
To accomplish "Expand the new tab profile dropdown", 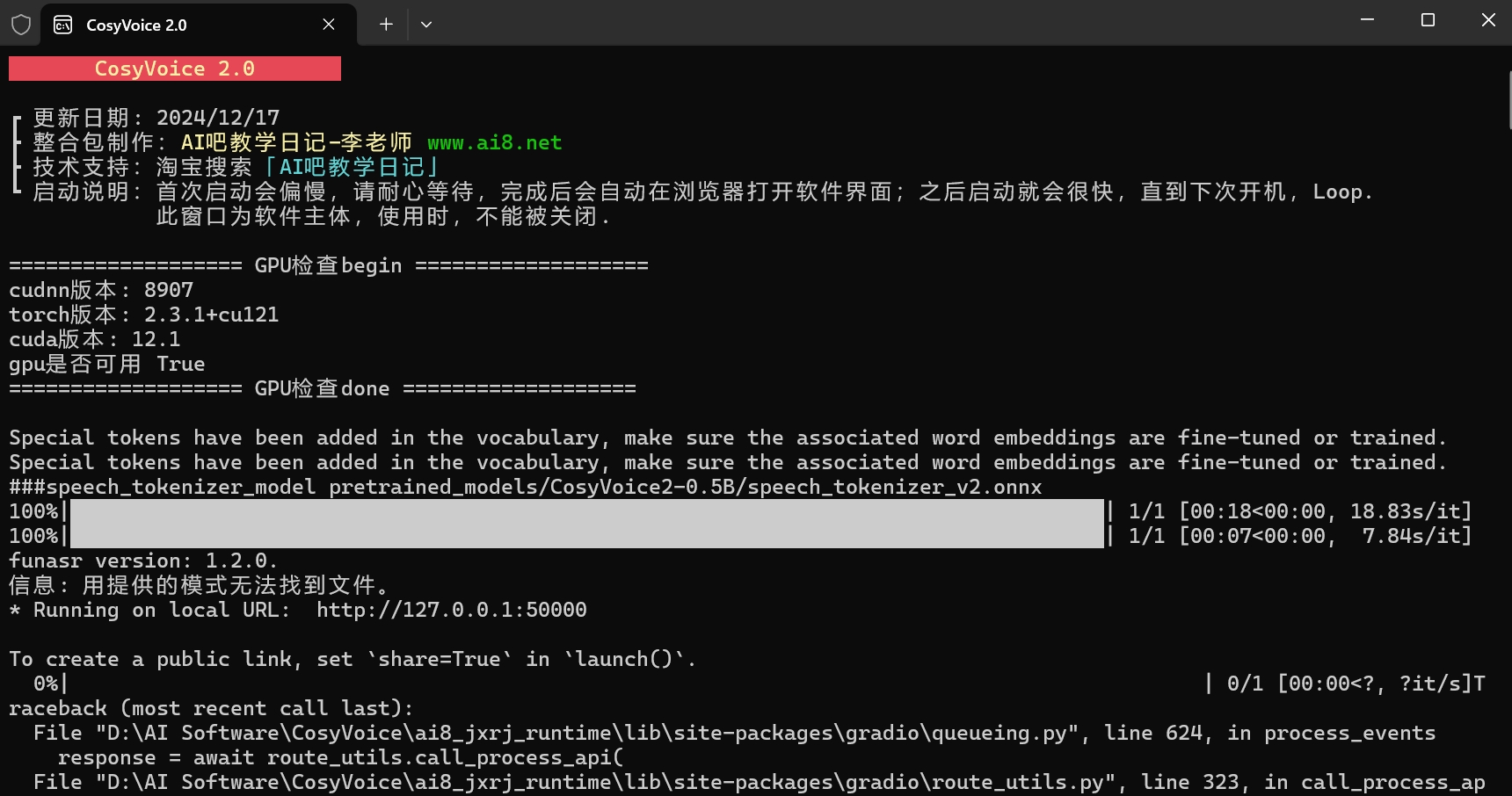I will [426, 25].
